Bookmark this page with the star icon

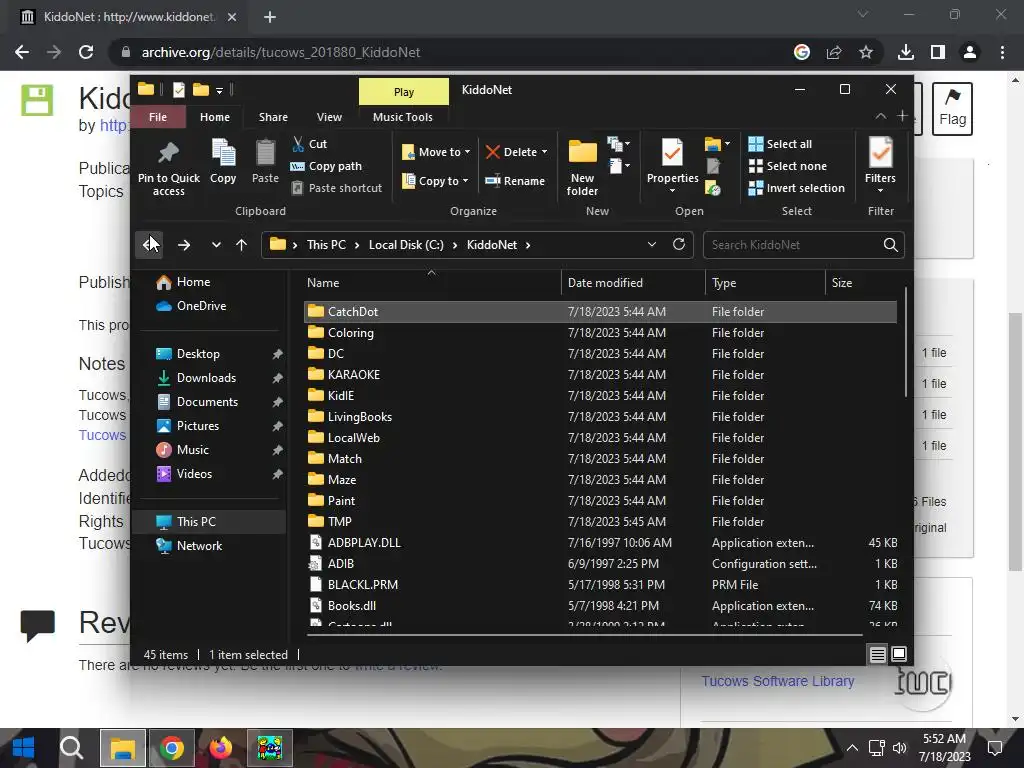pyautogui.click(x=866, y=52)
